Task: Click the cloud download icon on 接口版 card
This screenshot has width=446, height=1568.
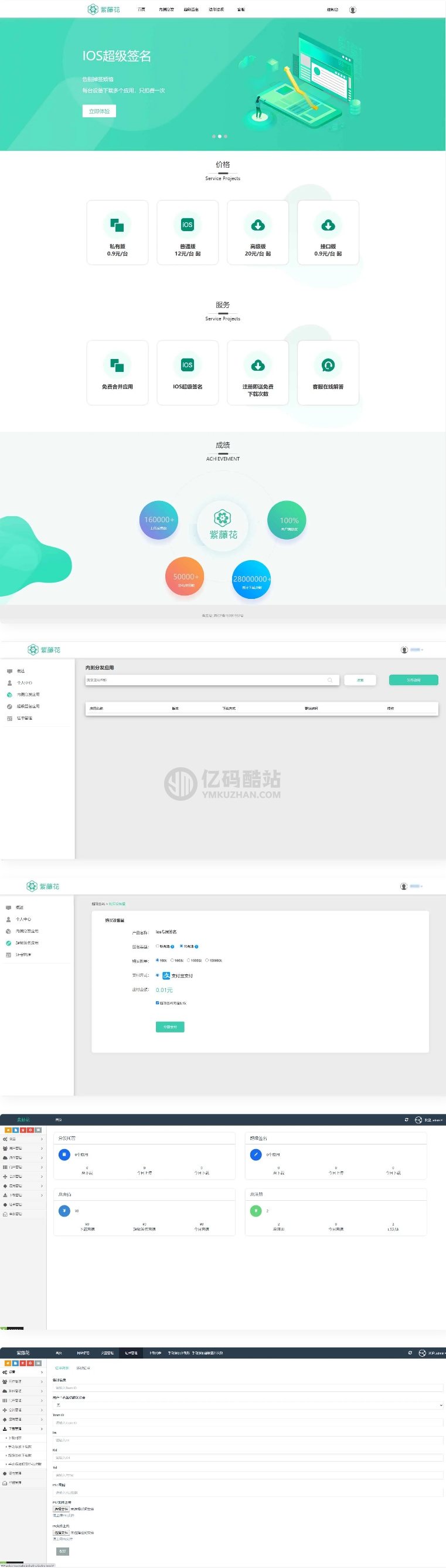Action: [328, 225]
